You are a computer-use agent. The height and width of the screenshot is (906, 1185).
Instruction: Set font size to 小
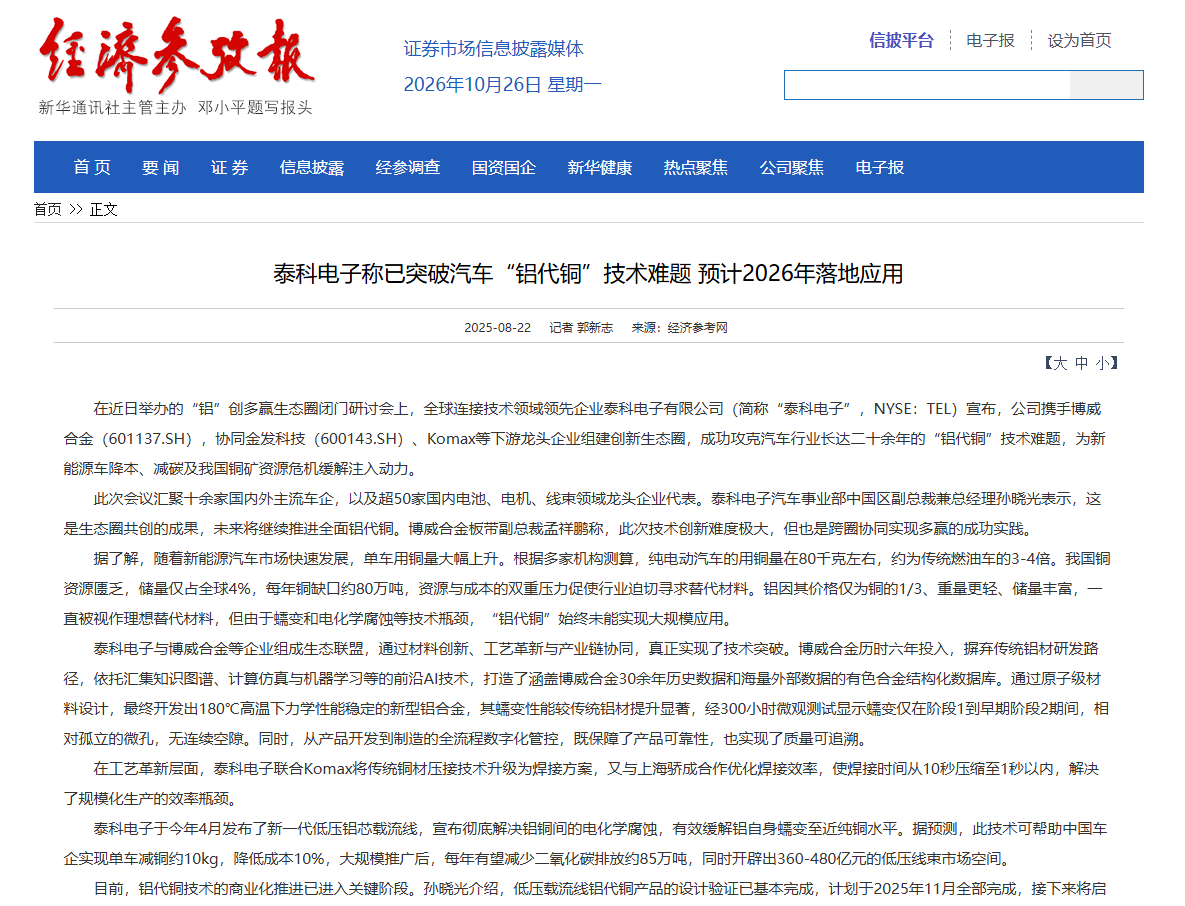pyautogui.click(x=1103, y=363)
